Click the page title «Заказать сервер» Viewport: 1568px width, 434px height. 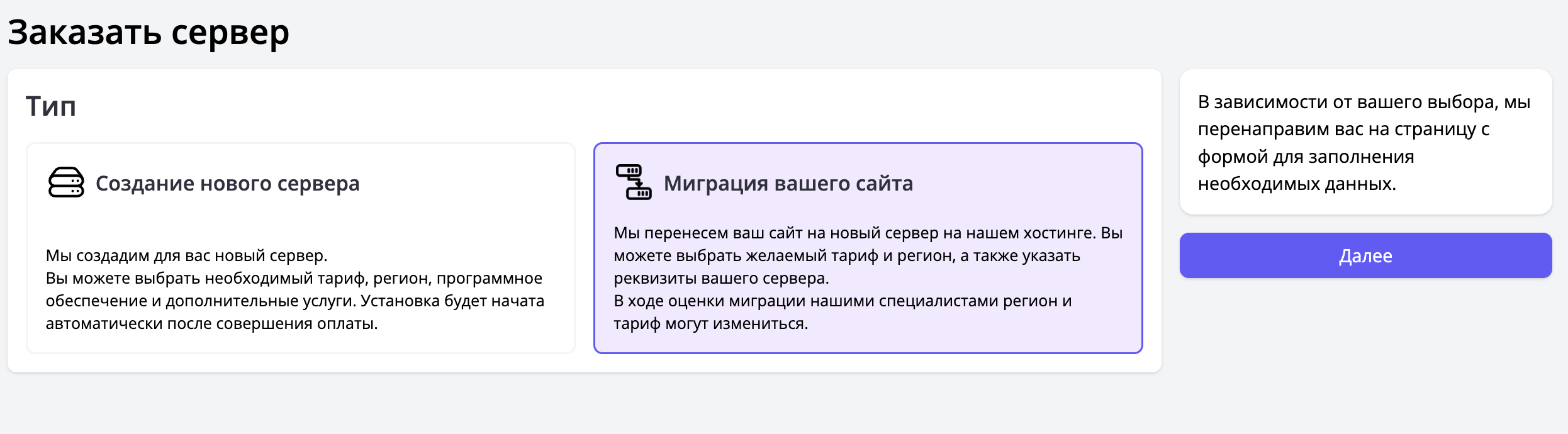click(x=148, y=33)
